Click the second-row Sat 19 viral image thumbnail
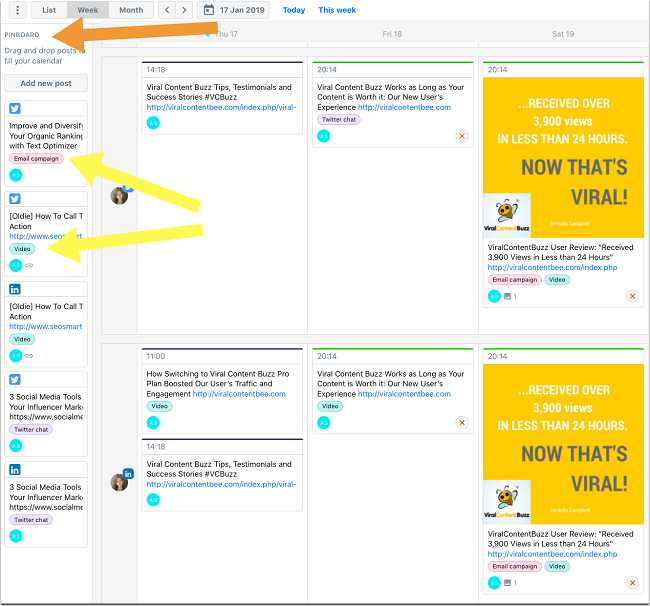 tap(563, 444)
